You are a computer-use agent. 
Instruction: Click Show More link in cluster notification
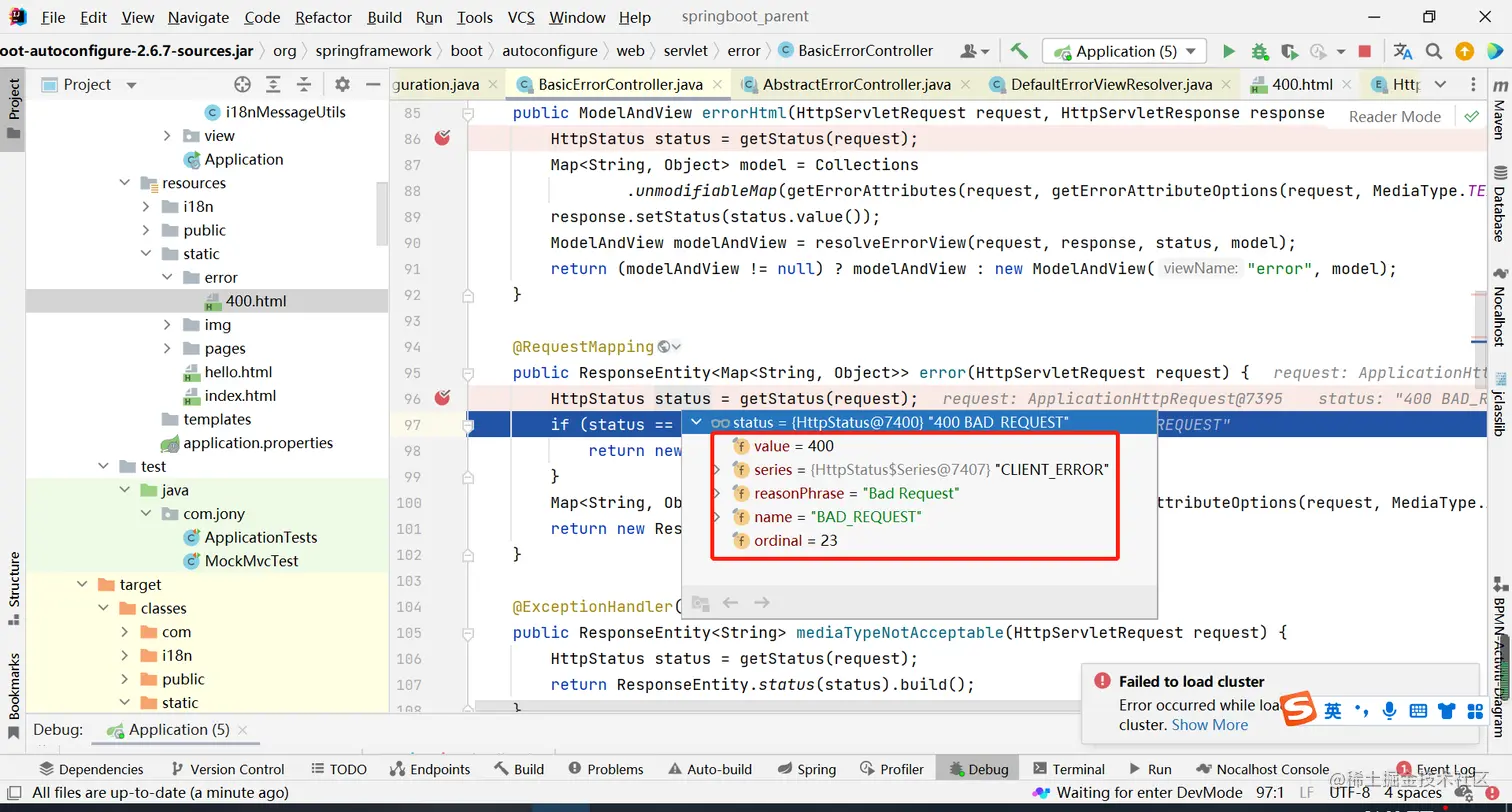pyautogui.click(x=1209, y=725)
